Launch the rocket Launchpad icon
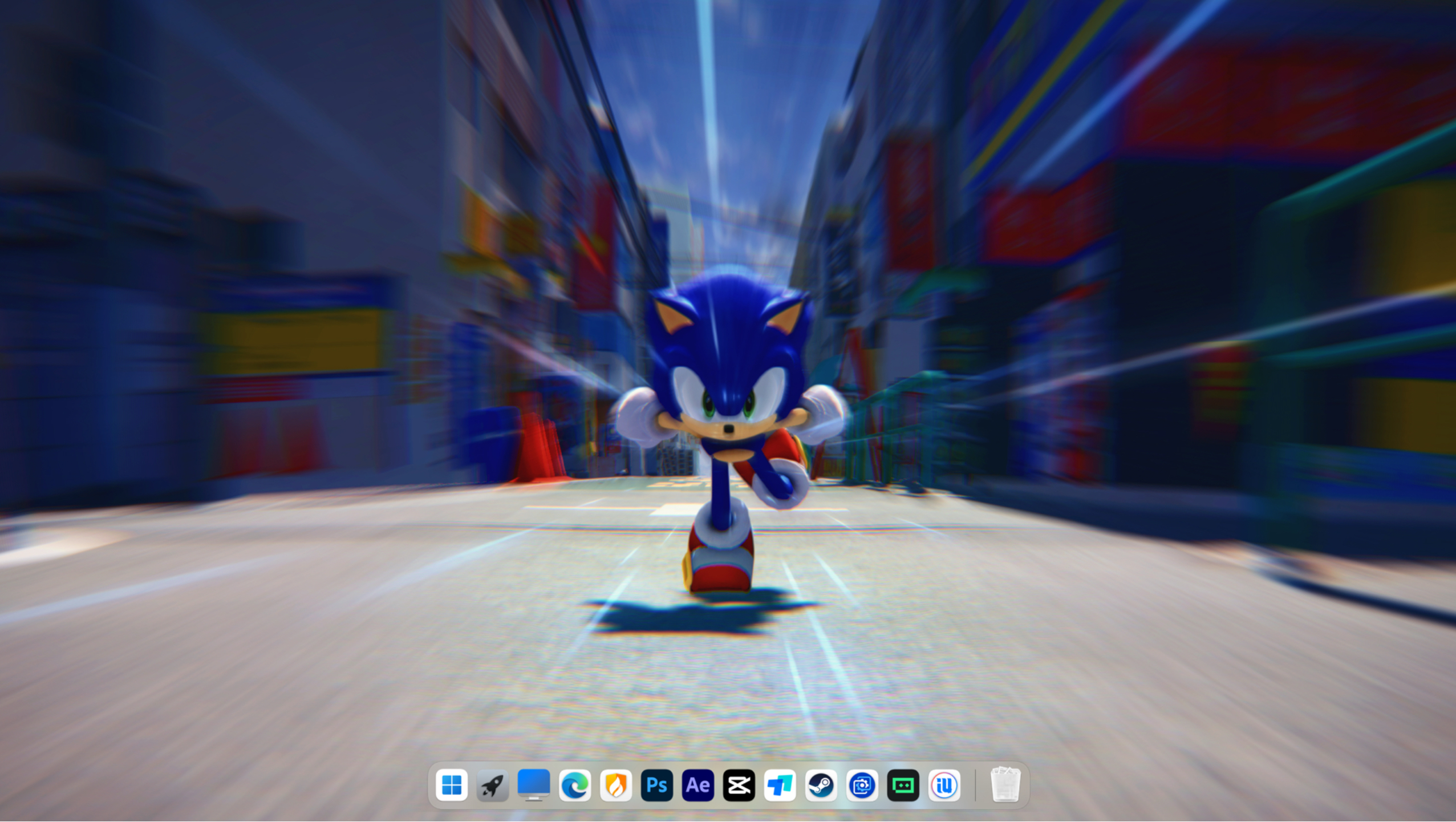This screenshot has width=1456, height=822. 493,785
